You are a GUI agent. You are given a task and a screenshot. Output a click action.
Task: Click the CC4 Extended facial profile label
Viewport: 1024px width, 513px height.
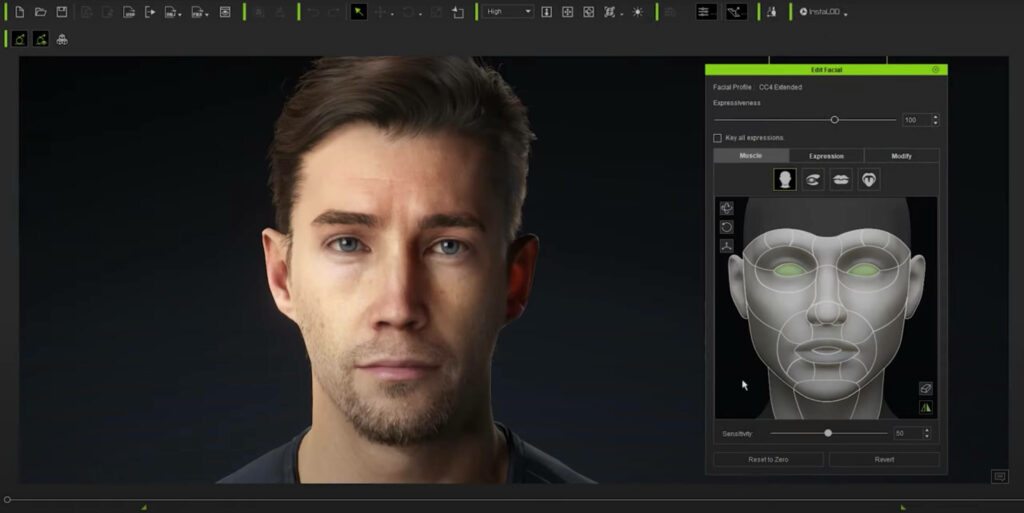click(x=780, y=87)
